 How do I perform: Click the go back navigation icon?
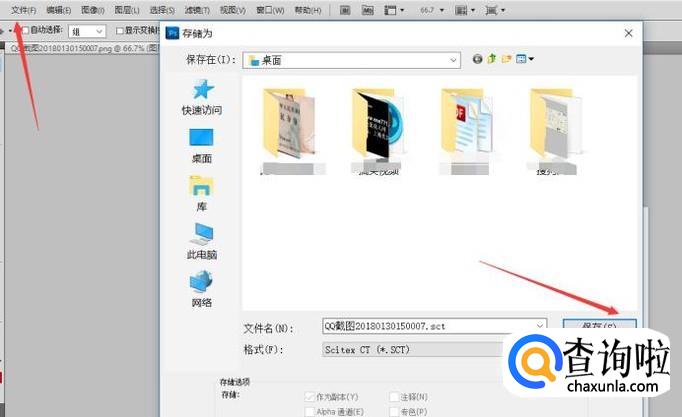478,60
